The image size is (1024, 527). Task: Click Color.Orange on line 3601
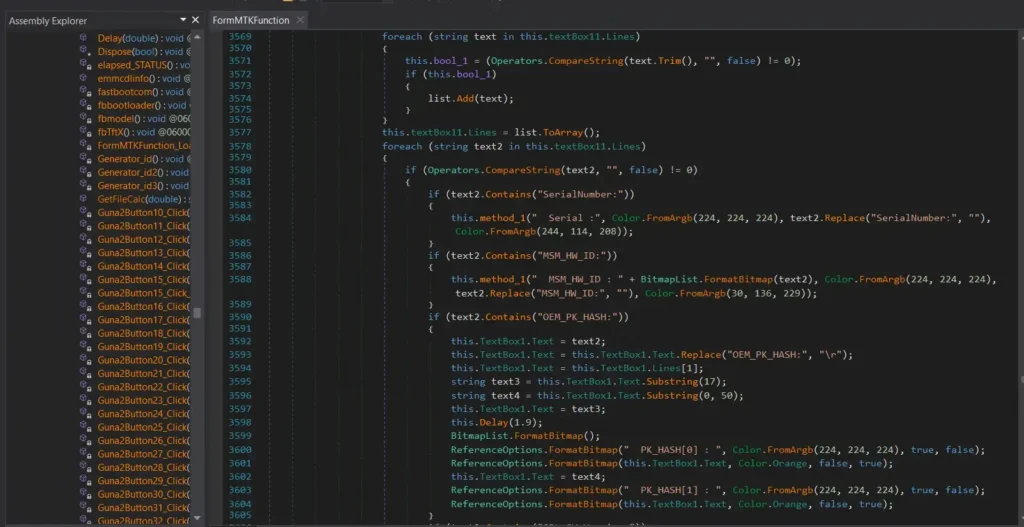tap(773, 463)
